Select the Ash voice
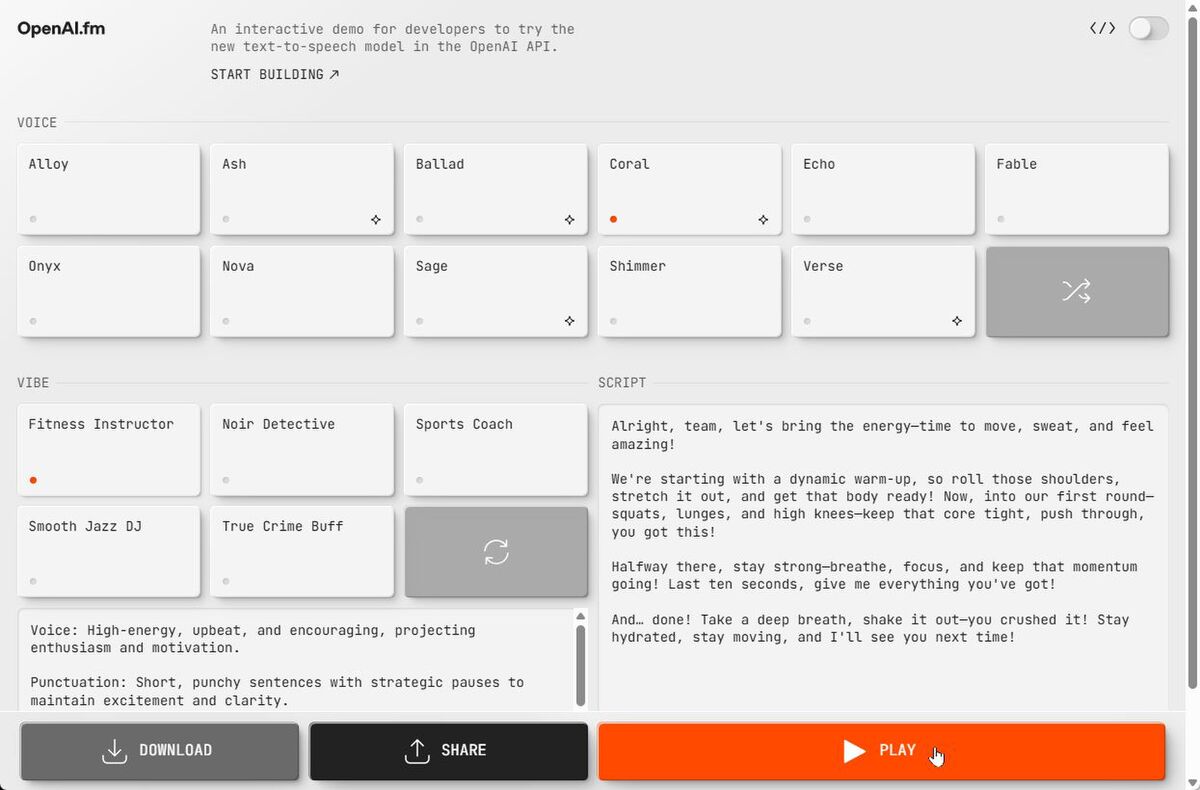This screenshot has height=790, width=1200. [x=301, y=189]
